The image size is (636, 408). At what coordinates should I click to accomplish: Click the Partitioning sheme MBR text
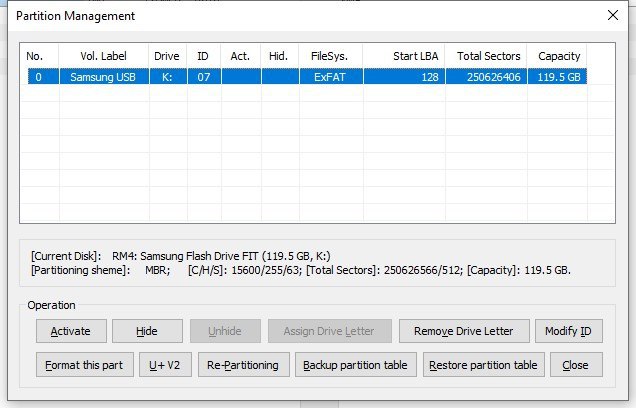pos(101,270)
